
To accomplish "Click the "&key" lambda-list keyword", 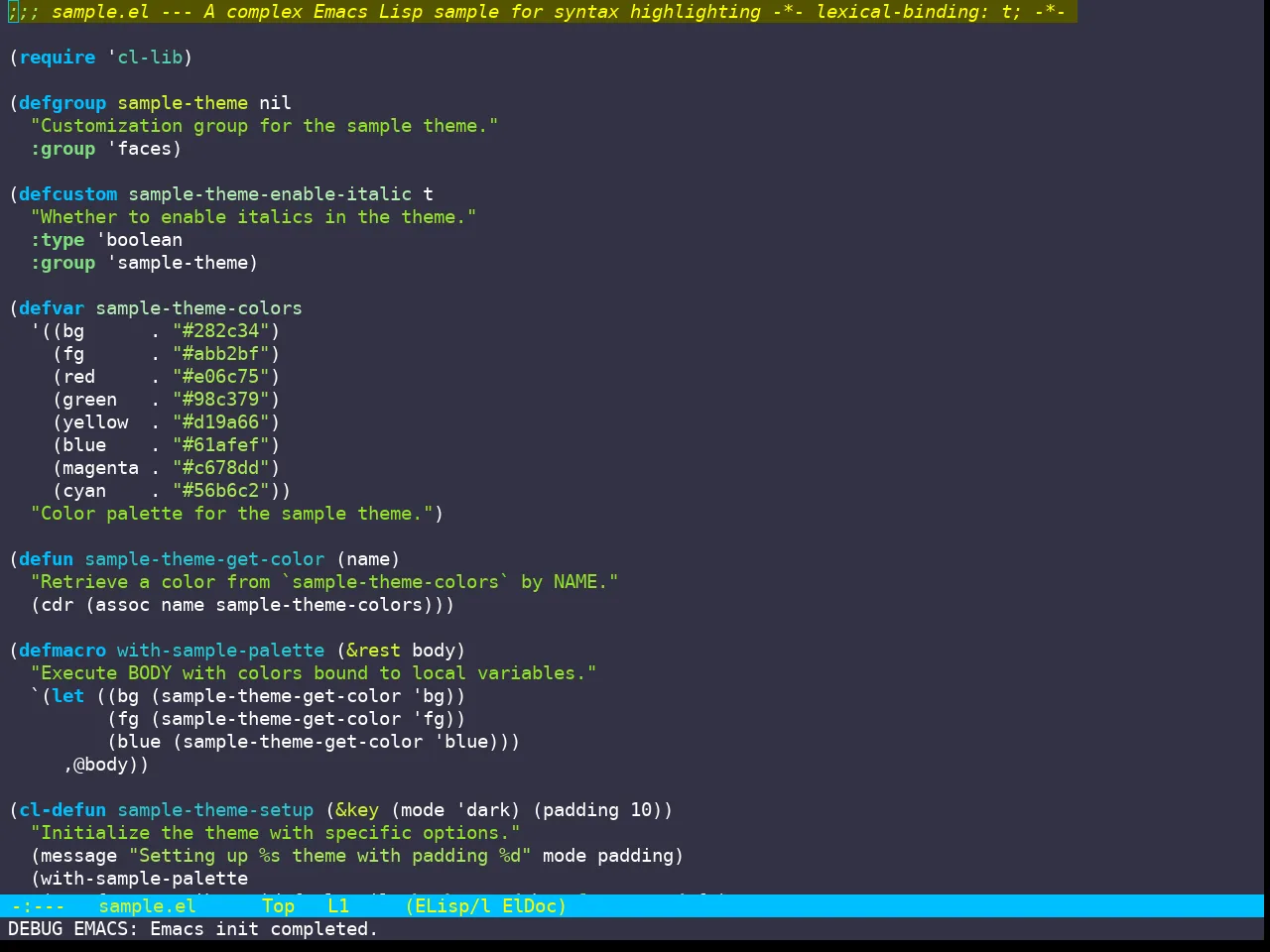I will coord(357,810).
